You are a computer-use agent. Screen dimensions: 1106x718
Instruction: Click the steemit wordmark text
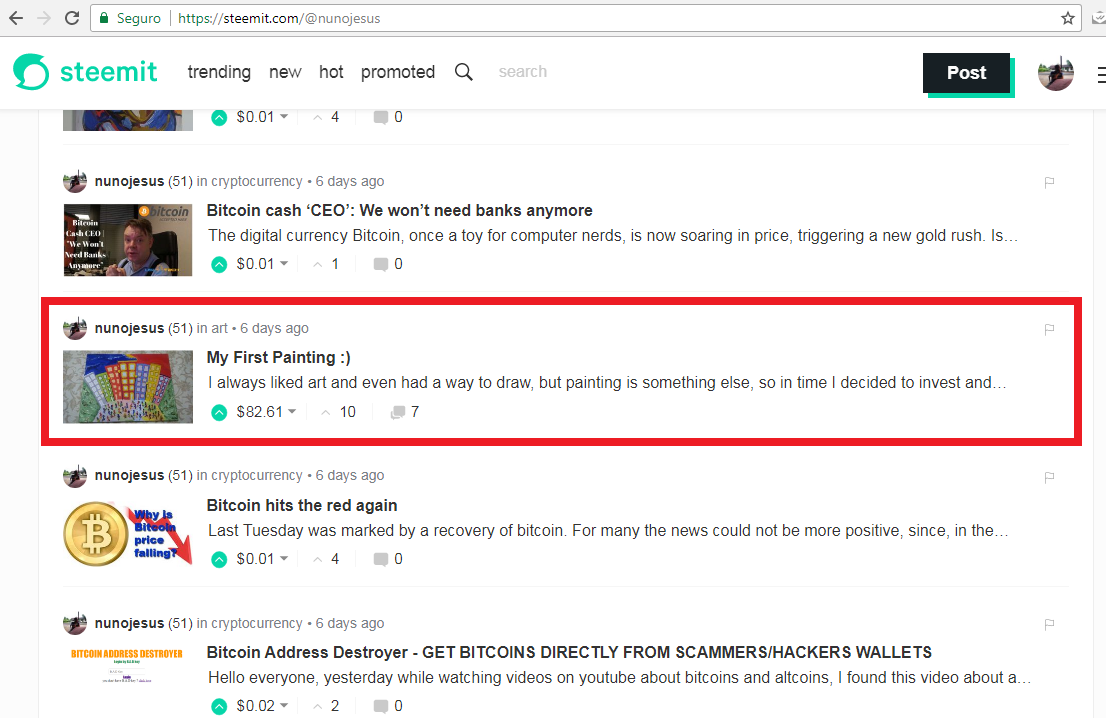coord(109,72)
